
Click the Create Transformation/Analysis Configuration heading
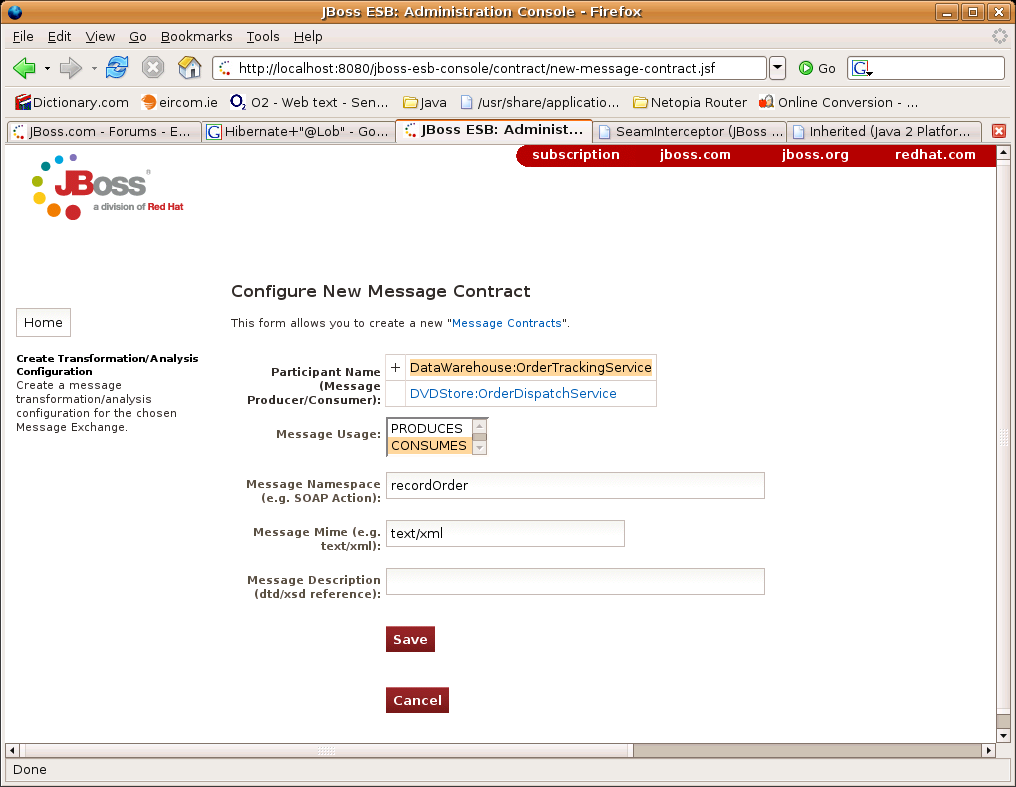point(107,365)
